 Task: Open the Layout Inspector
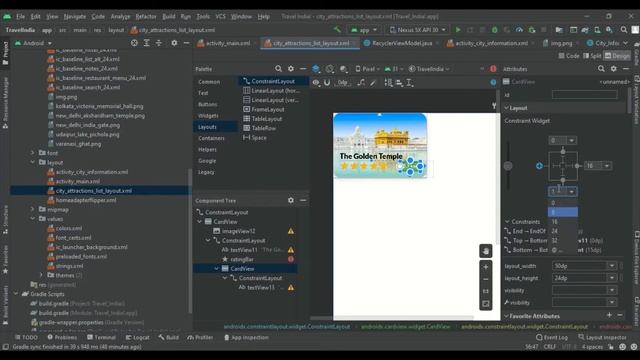pyautogui.click(x=602, y=338)
